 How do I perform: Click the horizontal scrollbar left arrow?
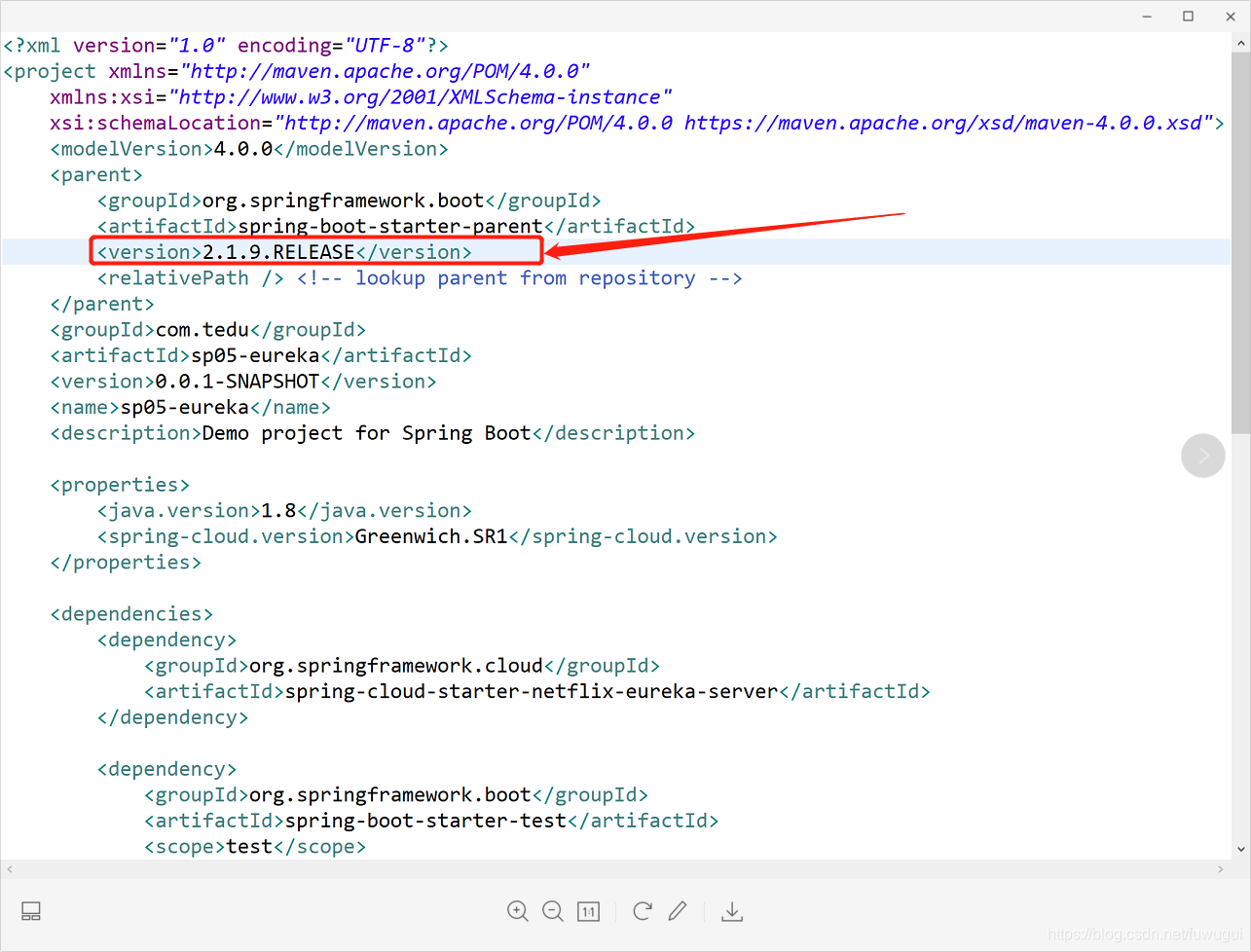tap(10, 868)
